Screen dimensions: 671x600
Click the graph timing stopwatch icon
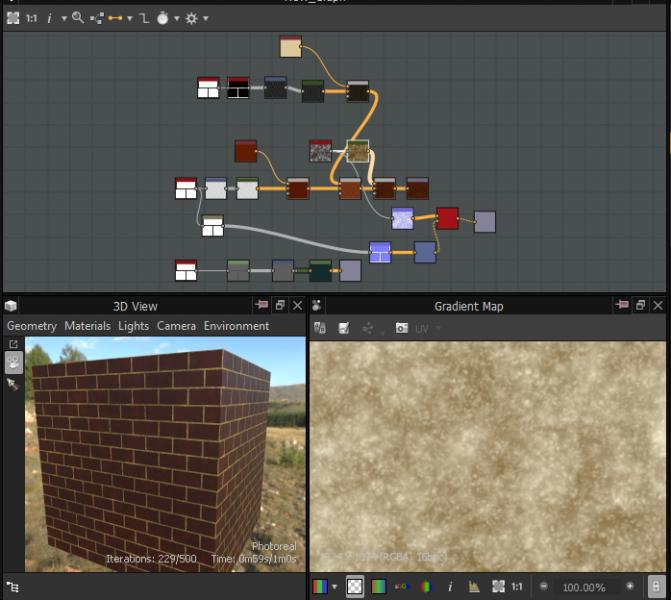point(162,18)
